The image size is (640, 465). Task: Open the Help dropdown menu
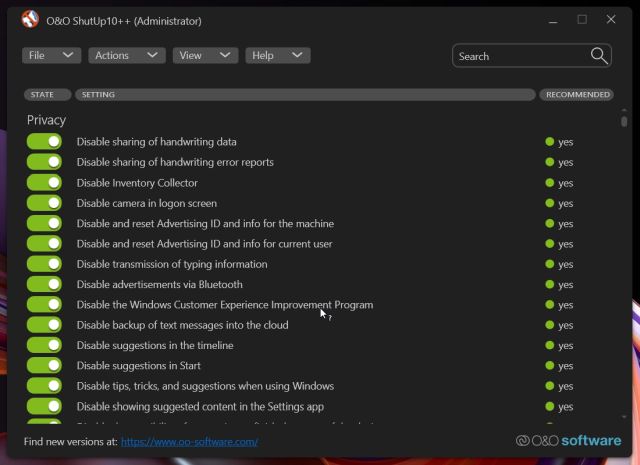coord(278,55)
